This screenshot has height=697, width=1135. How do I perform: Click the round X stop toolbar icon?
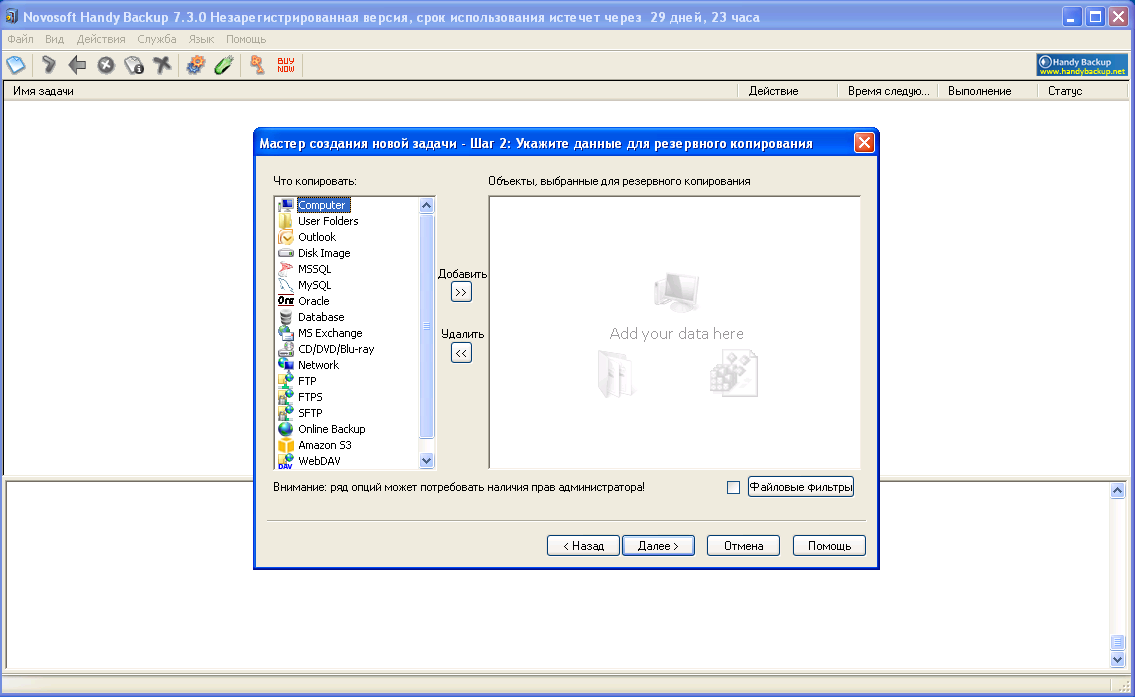pyautogui.click(x=106, y=65)
